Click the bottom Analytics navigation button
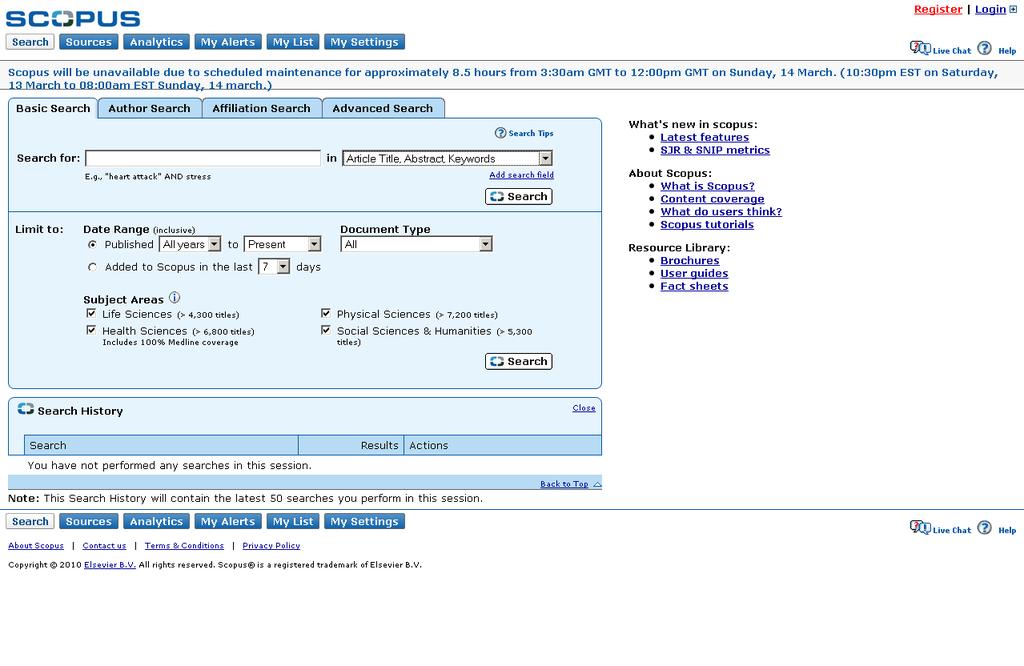The width and height of the screenshot is (1024, 666). (156, 521)
